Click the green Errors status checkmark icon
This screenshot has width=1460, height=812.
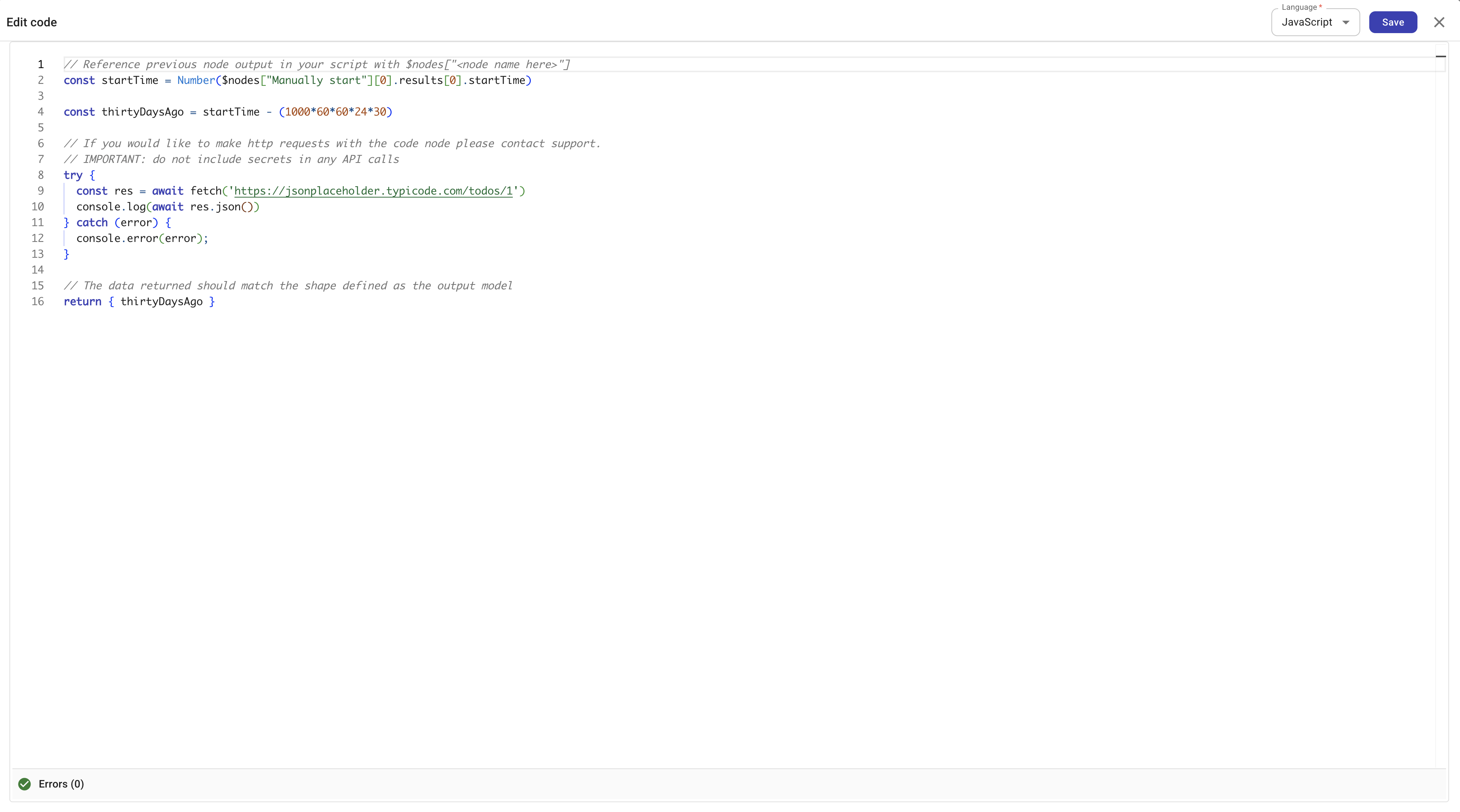click(x=24, y=784)
